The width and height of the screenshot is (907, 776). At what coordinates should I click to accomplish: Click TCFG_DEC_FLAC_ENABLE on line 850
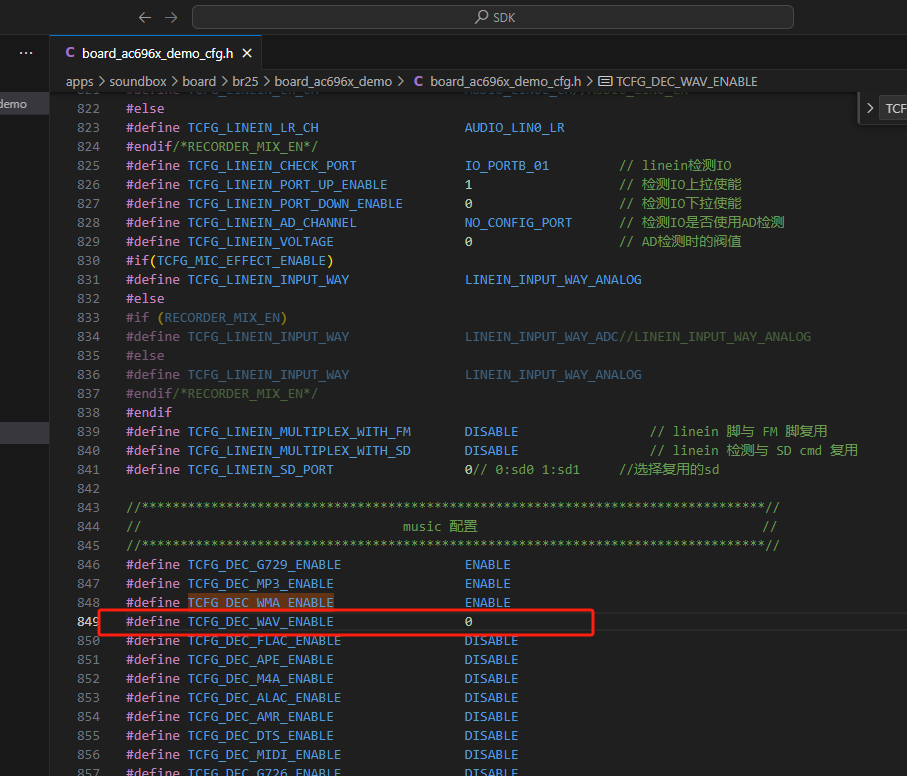click(x=264, y=641)
